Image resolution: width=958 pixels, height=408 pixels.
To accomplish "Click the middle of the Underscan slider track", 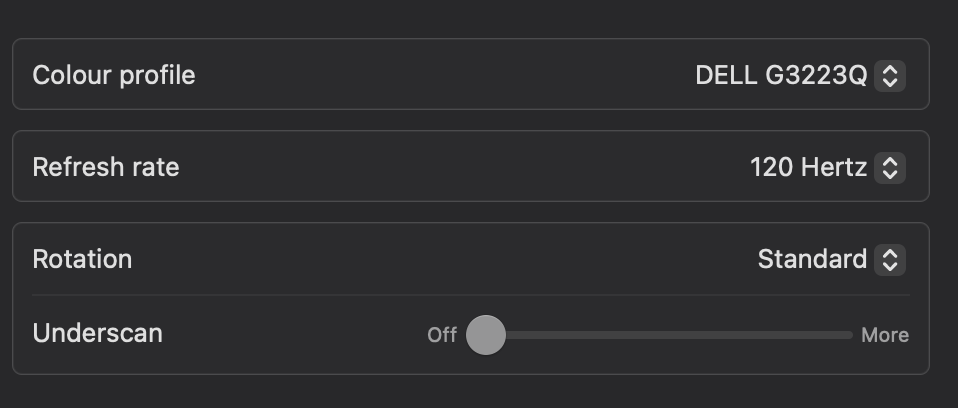I will click(669, 334).
